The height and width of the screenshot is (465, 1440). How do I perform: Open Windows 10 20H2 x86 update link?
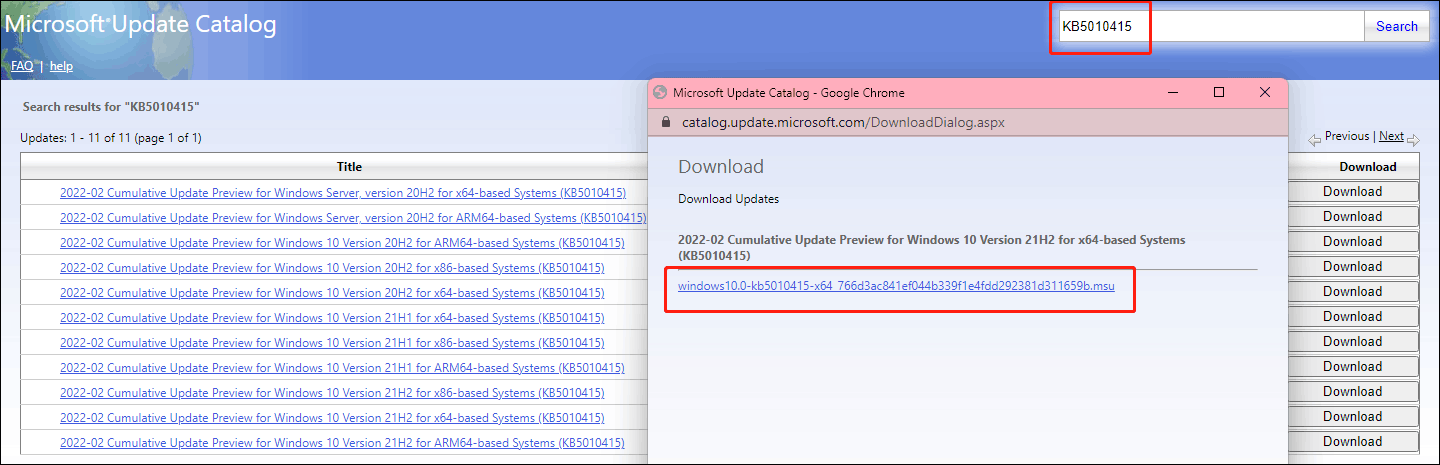332,268
